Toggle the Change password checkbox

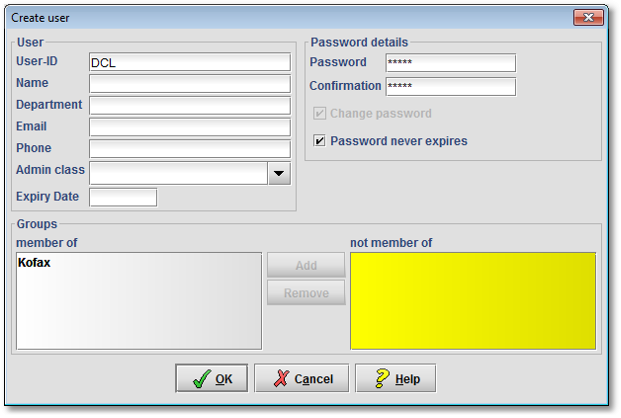pos(321,114)
